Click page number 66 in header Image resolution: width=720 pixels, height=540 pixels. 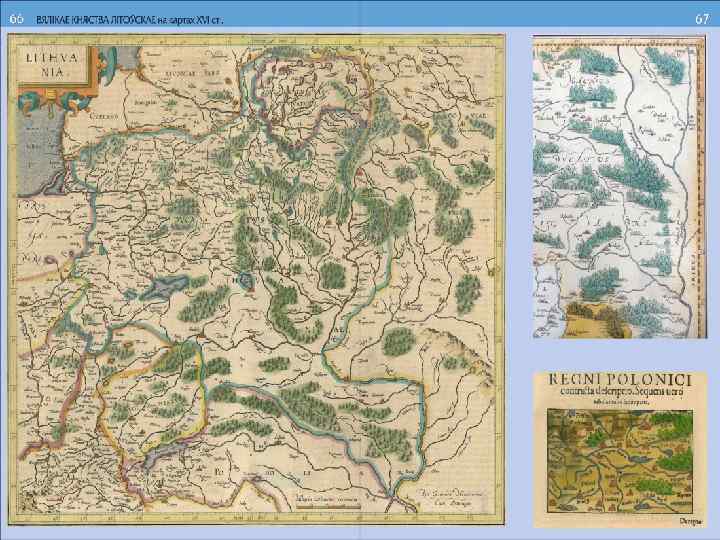click(17, 19)
